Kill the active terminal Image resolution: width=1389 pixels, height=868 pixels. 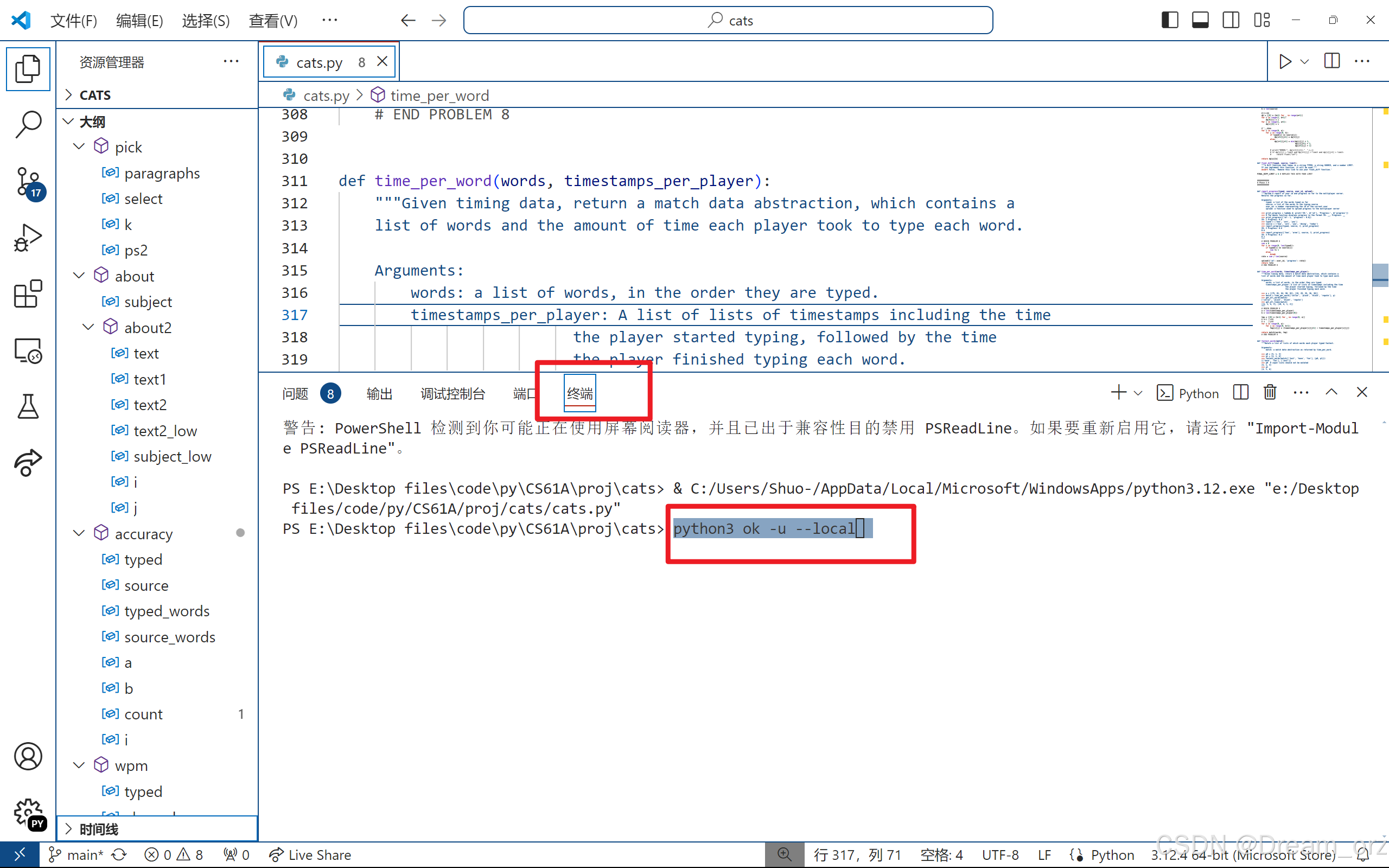click(1269, 392)
